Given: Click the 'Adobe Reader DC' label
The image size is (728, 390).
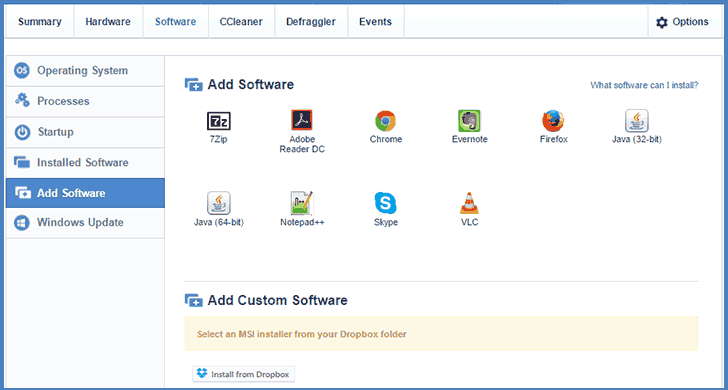Looking at the screenshot, I should [x=302, y=144].
